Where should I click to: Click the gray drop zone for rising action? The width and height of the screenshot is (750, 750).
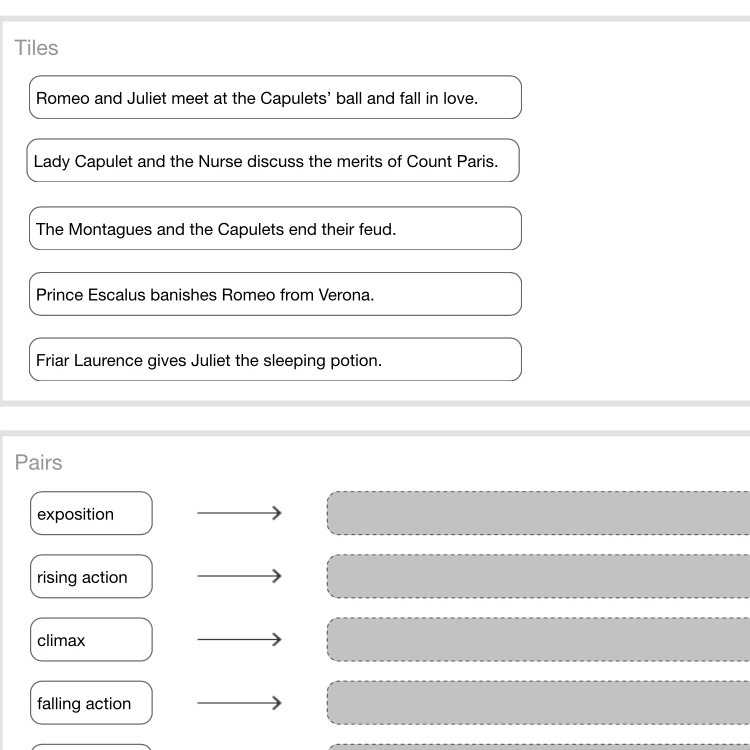538,576
